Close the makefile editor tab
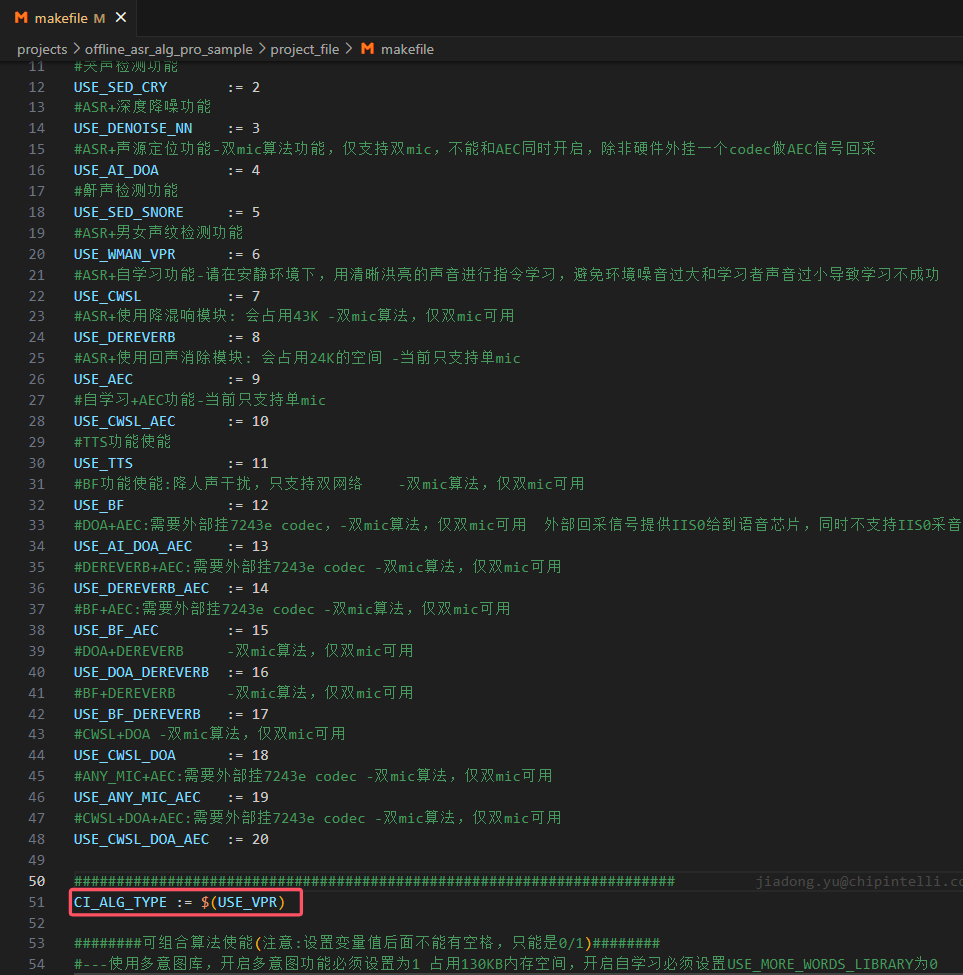 tap(121, 18)
